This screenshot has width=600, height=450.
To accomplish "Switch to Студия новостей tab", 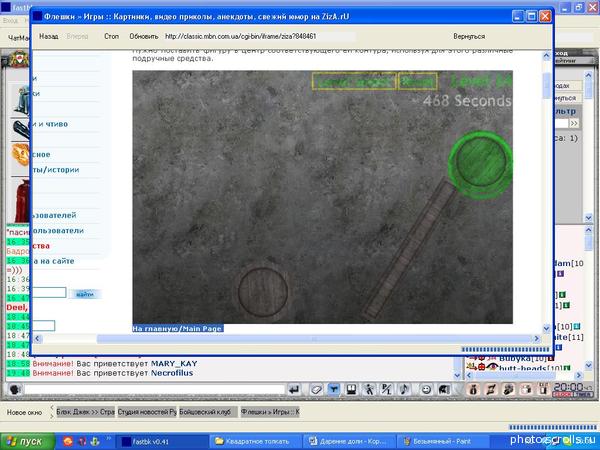I will point(147,412).
